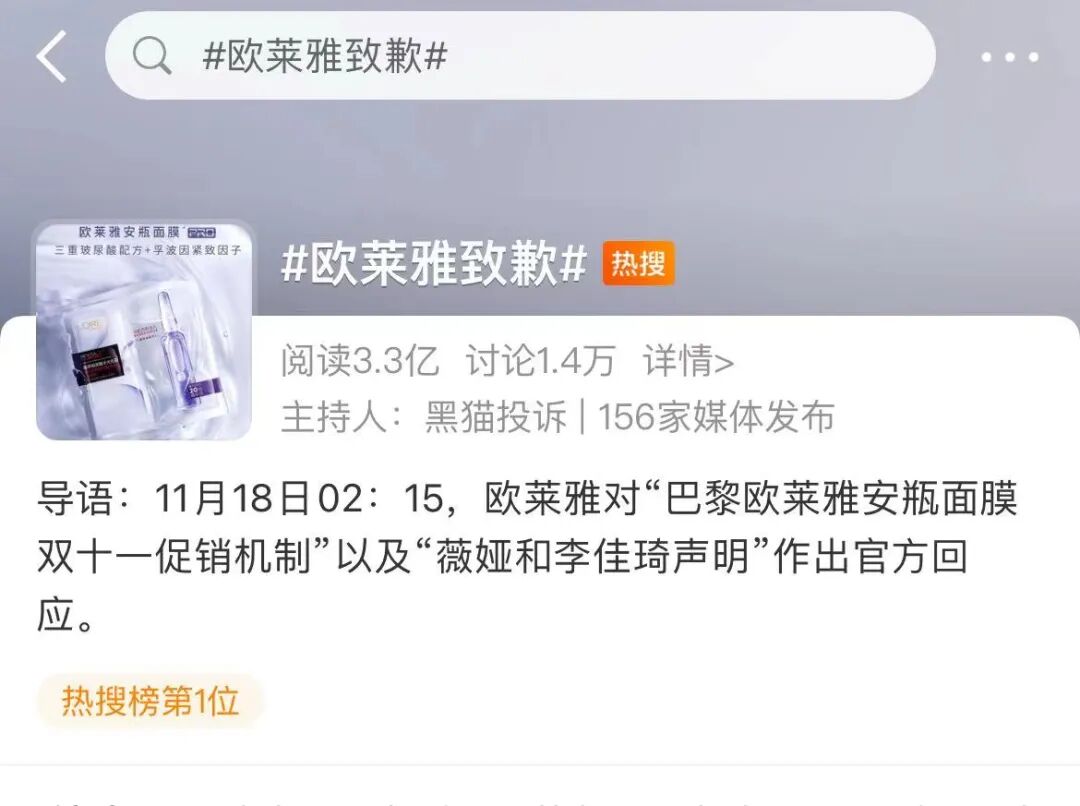The image size is (1080, 806).
Task: Open the 详情> details link
Action: [688, 361]
